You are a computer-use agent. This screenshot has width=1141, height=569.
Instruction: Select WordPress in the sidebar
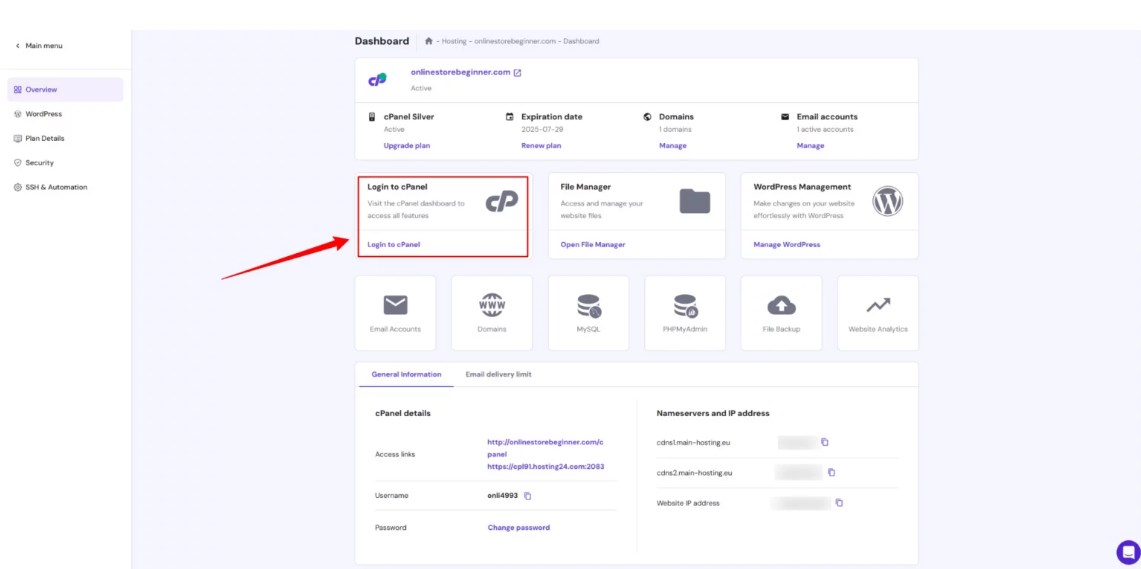43,114
